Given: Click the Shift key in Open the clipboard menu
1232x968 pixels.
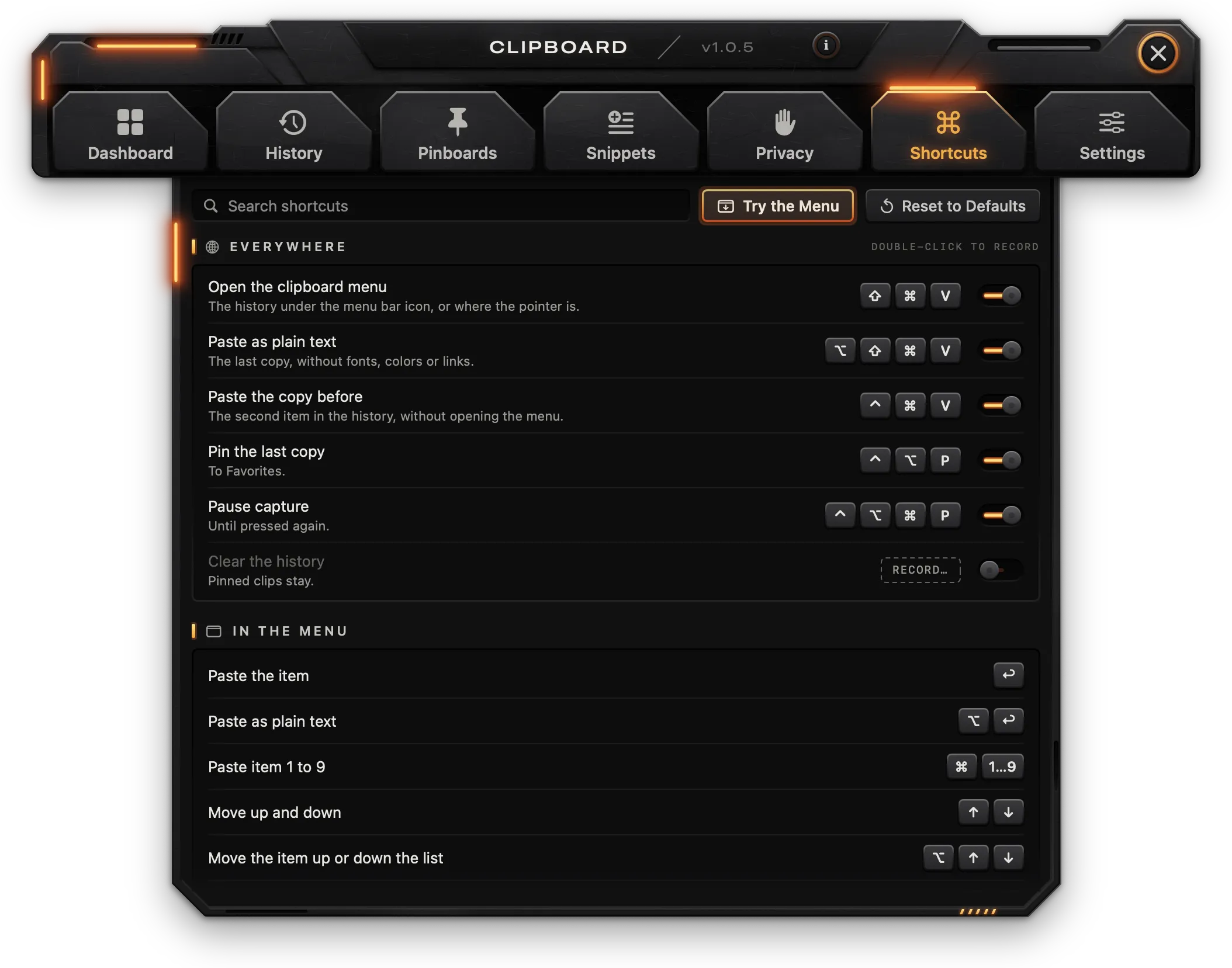Looking at the screenshot, I should point(875,296).
